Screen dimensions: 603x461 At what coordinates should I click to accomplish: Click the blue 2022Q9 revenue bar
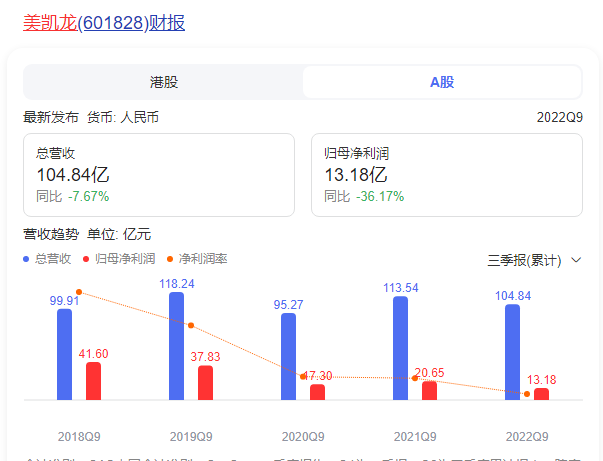point(513,352)
